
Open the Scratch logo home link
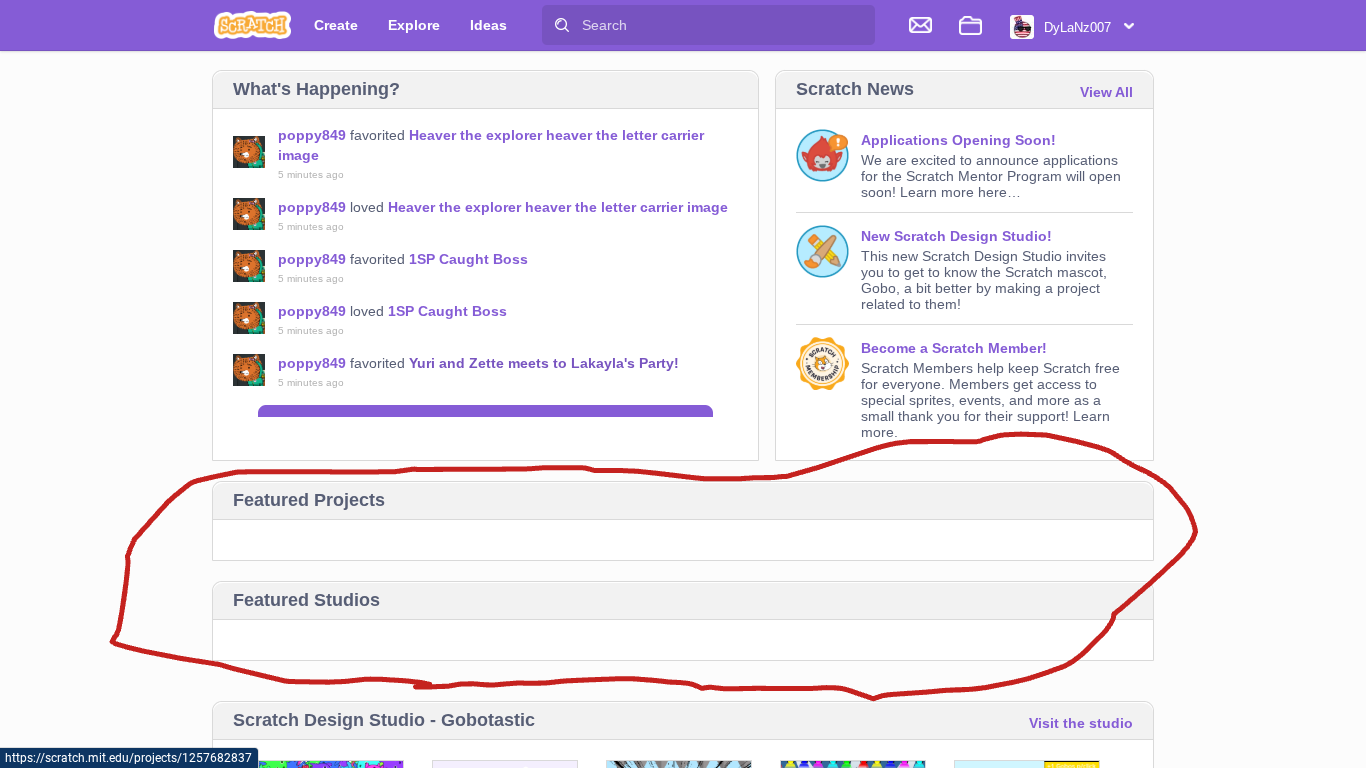(252, 25)
